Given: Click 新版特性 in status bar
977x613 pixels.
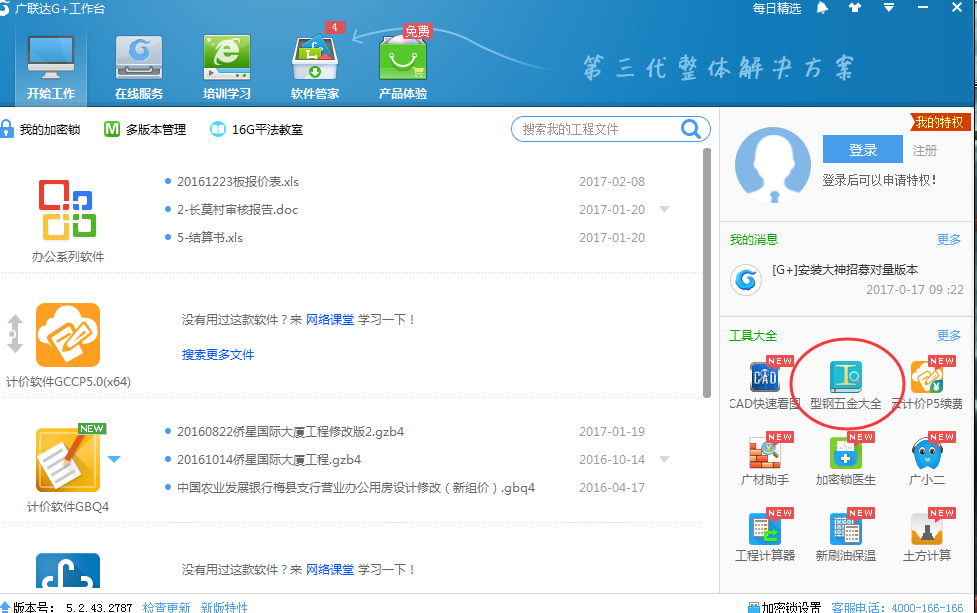Looking at the screenshot, I should tap(224, 607).
